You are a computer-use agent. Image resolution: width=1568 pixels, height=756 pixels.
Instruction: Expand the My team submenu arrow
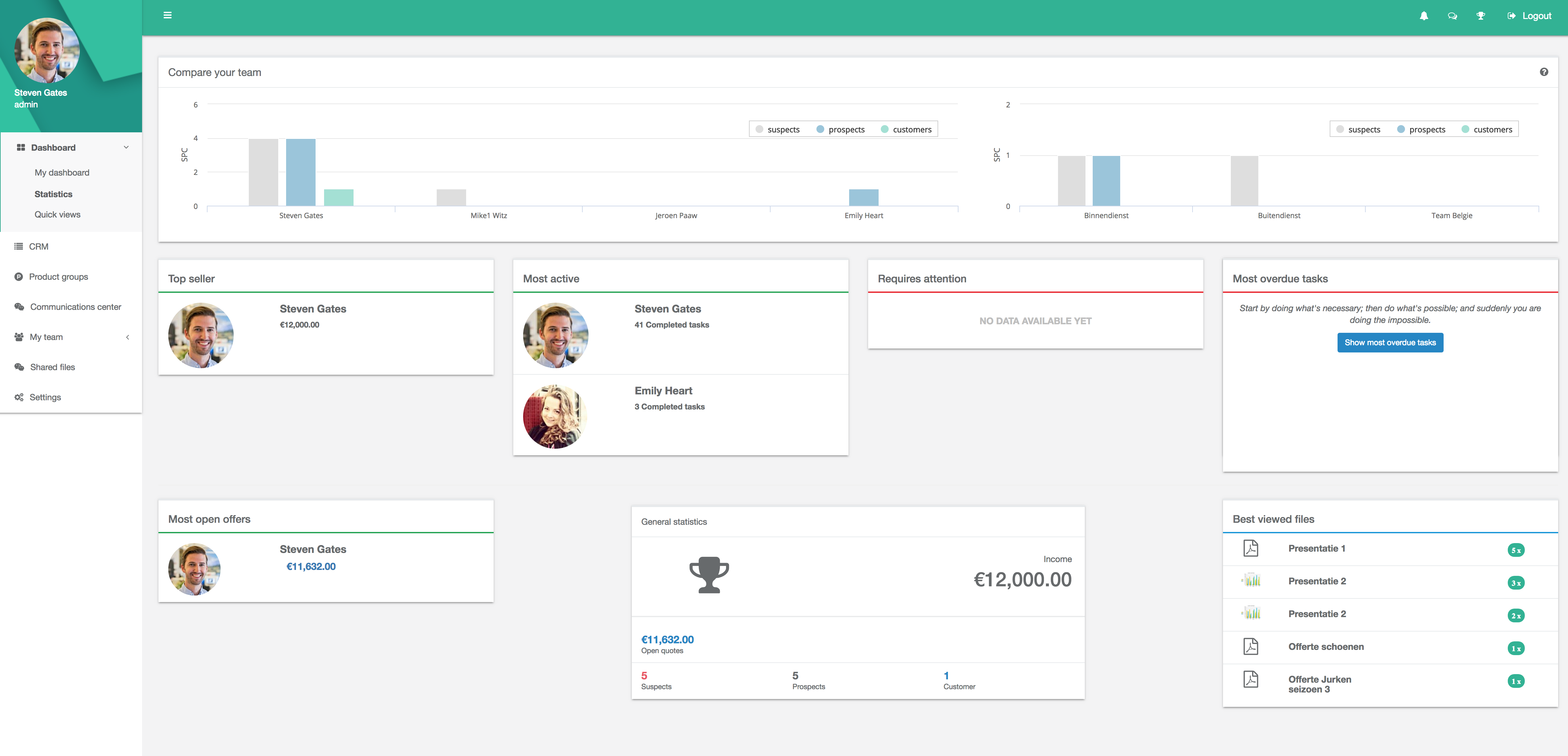click(x=127, y=337)
